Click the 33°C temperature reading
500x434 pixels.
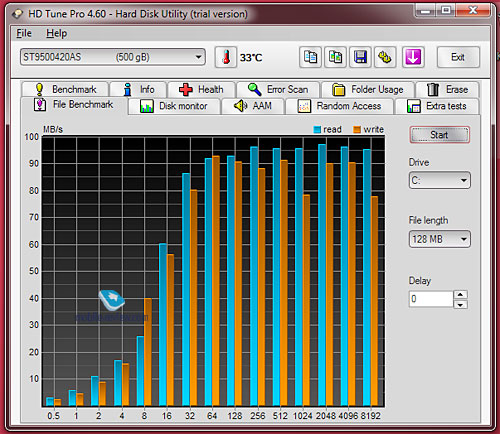tap(251, 58)
